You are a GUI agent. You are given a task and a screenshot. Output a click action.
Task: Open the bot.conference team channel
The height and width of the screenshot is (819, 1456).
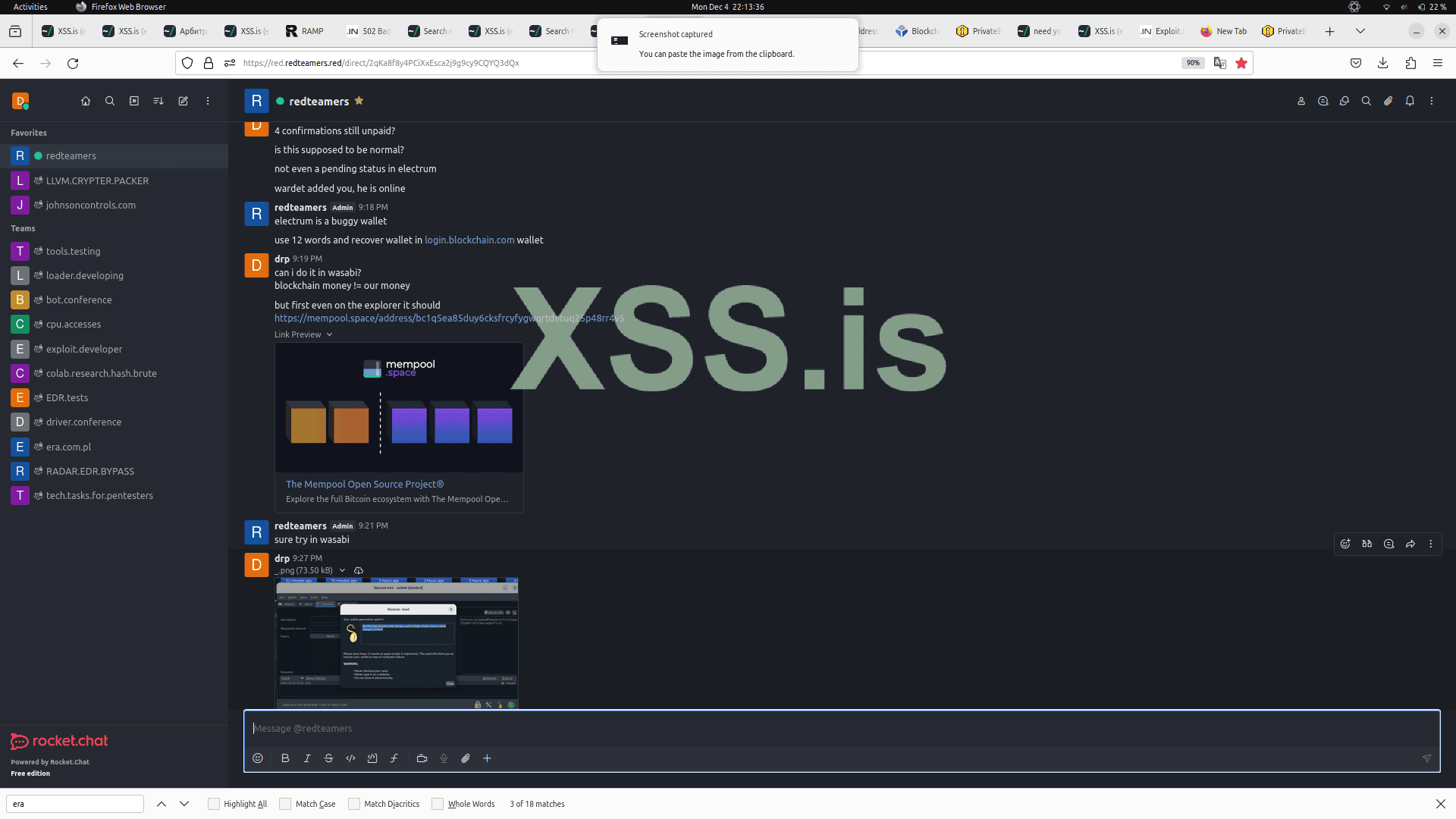tap(79, 300)
